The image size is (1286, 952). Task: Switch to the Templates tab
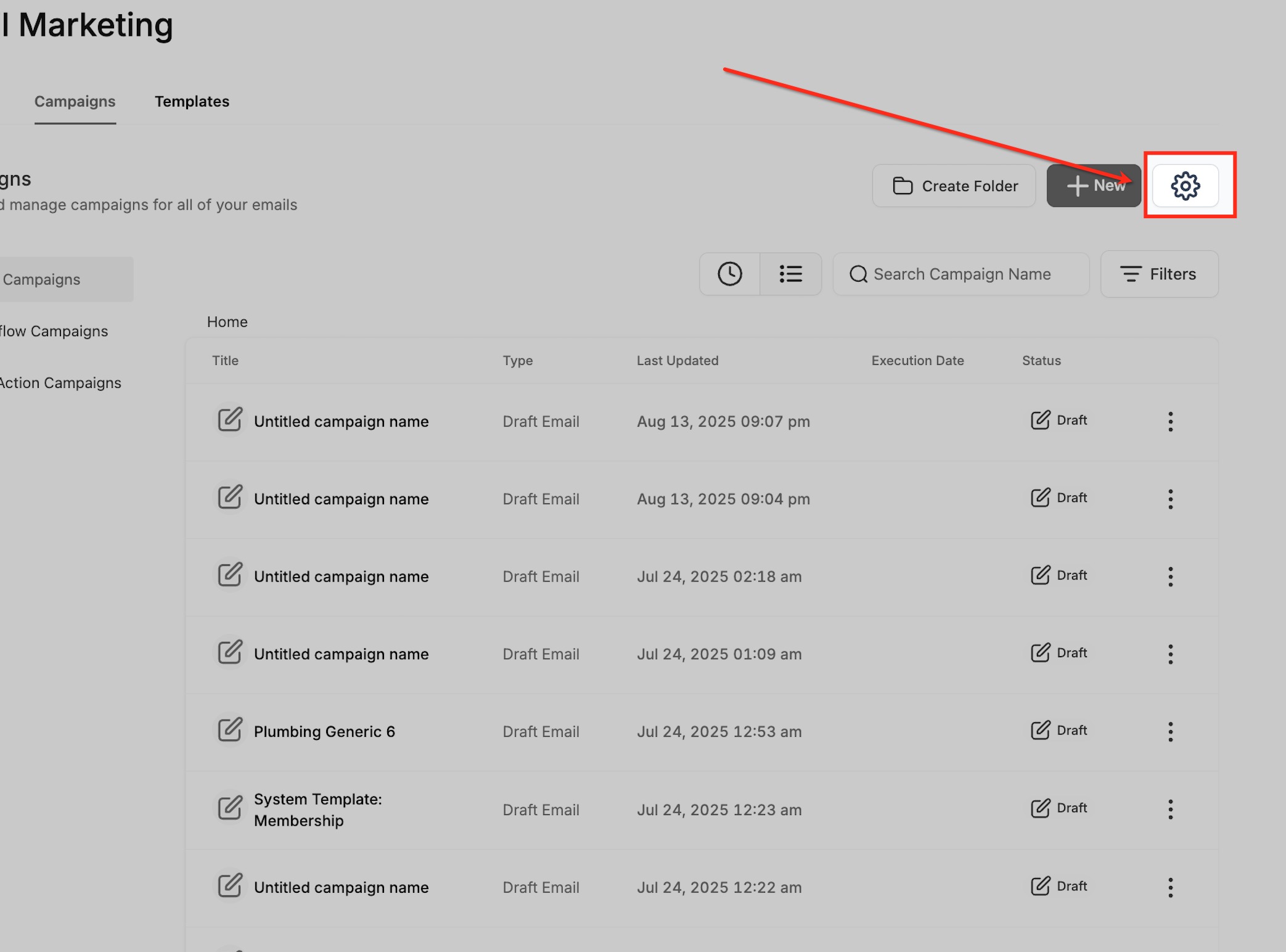192,101
